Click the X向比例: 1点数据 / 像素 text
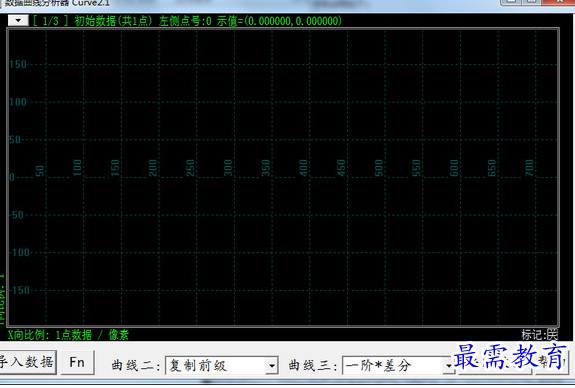This screenshot has width=575, height=388. tap(68, 335)
